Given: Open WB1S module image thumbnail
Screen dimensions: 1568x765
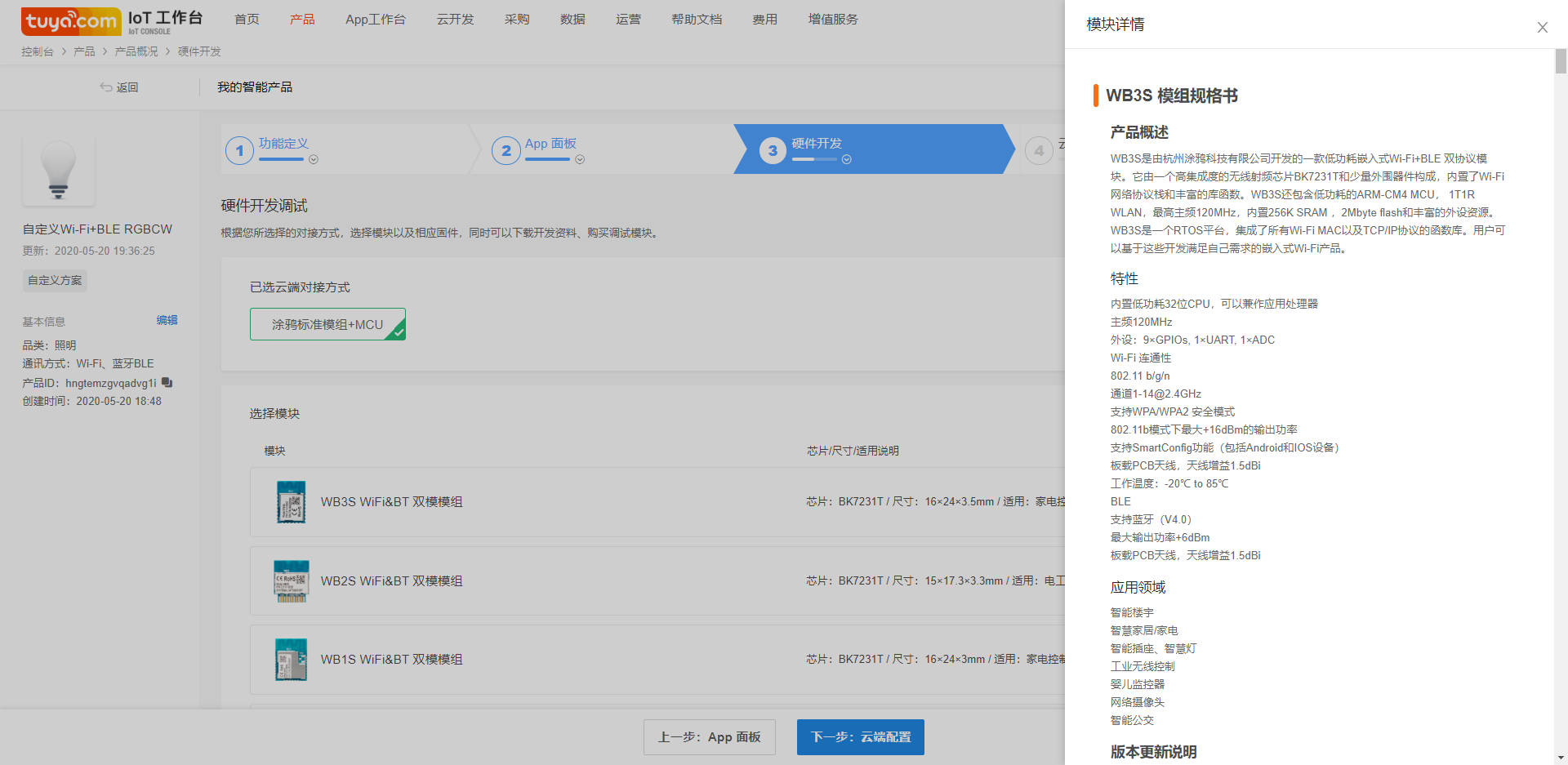Looking at the screenshot, I should (x=291, y=660).
